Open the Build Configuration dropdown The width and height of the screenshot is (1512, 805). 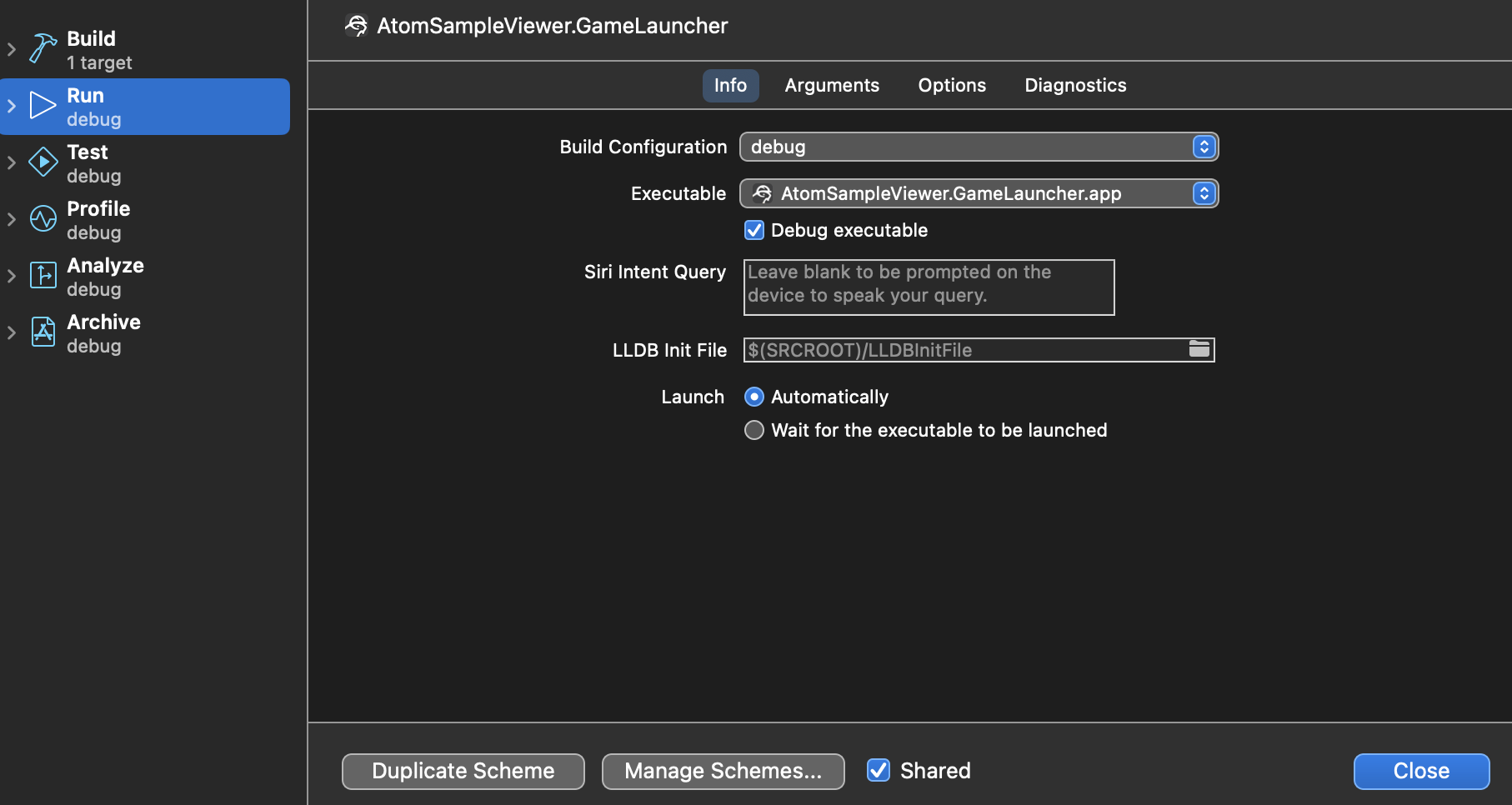[979, 147]
